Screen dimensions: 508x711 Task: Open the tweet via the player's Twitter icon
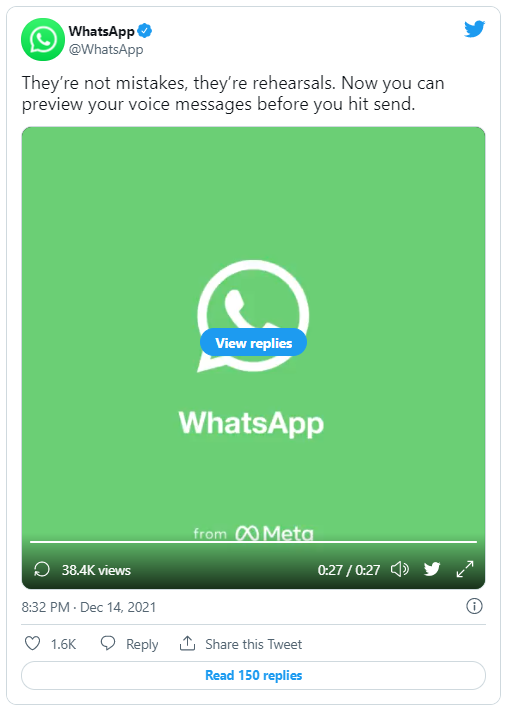click(x=432, y=569)
